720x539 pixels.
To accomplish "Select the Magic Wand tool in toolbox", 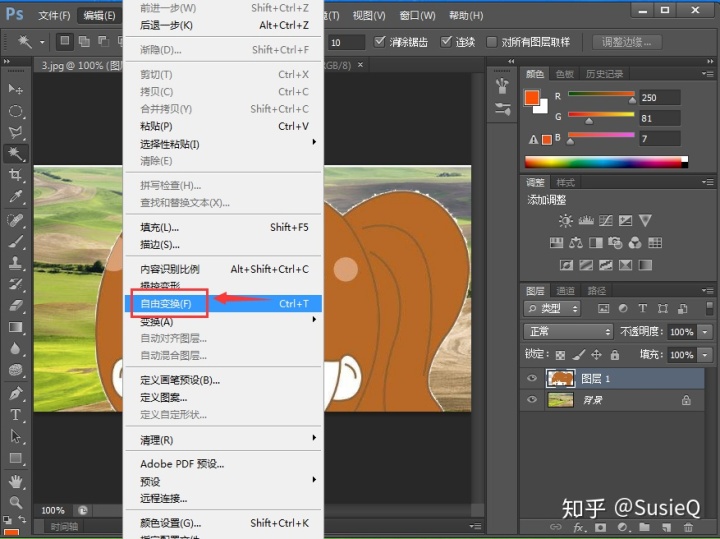I will (15, 154).
